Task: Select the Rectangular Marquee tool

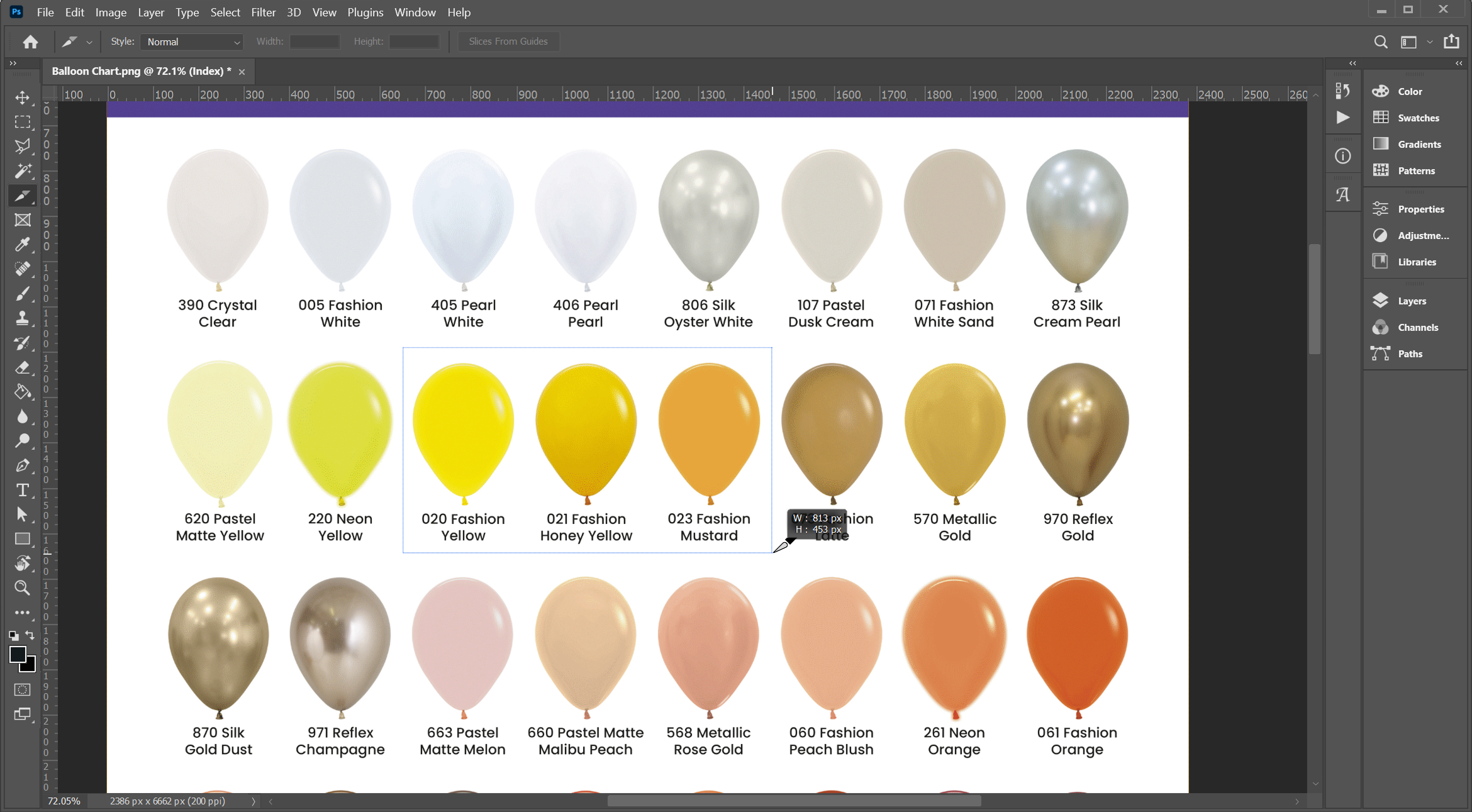Action: point(23,122)
